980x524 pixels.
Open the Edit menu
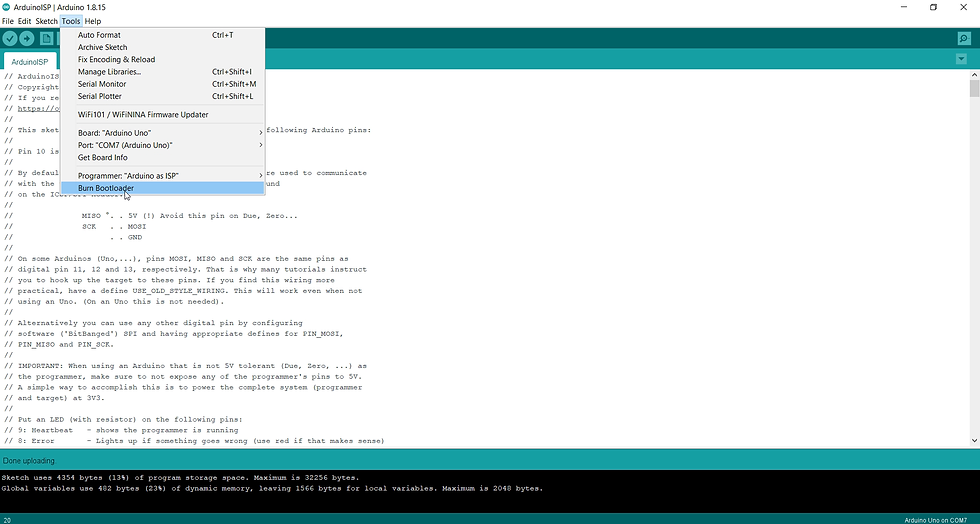[24, 21]
